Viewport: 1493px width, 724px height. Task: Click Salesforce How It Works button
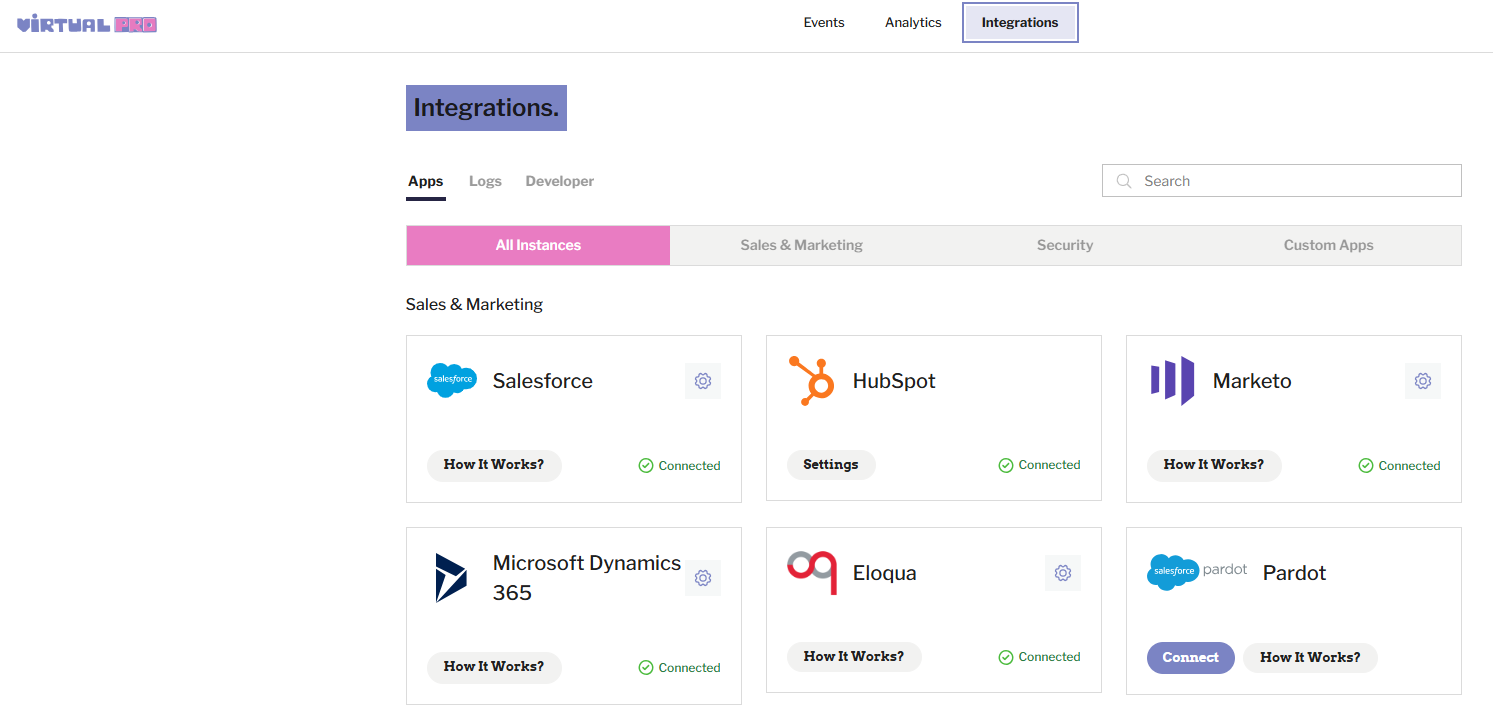pyautogui.click(x=494, y=465)
